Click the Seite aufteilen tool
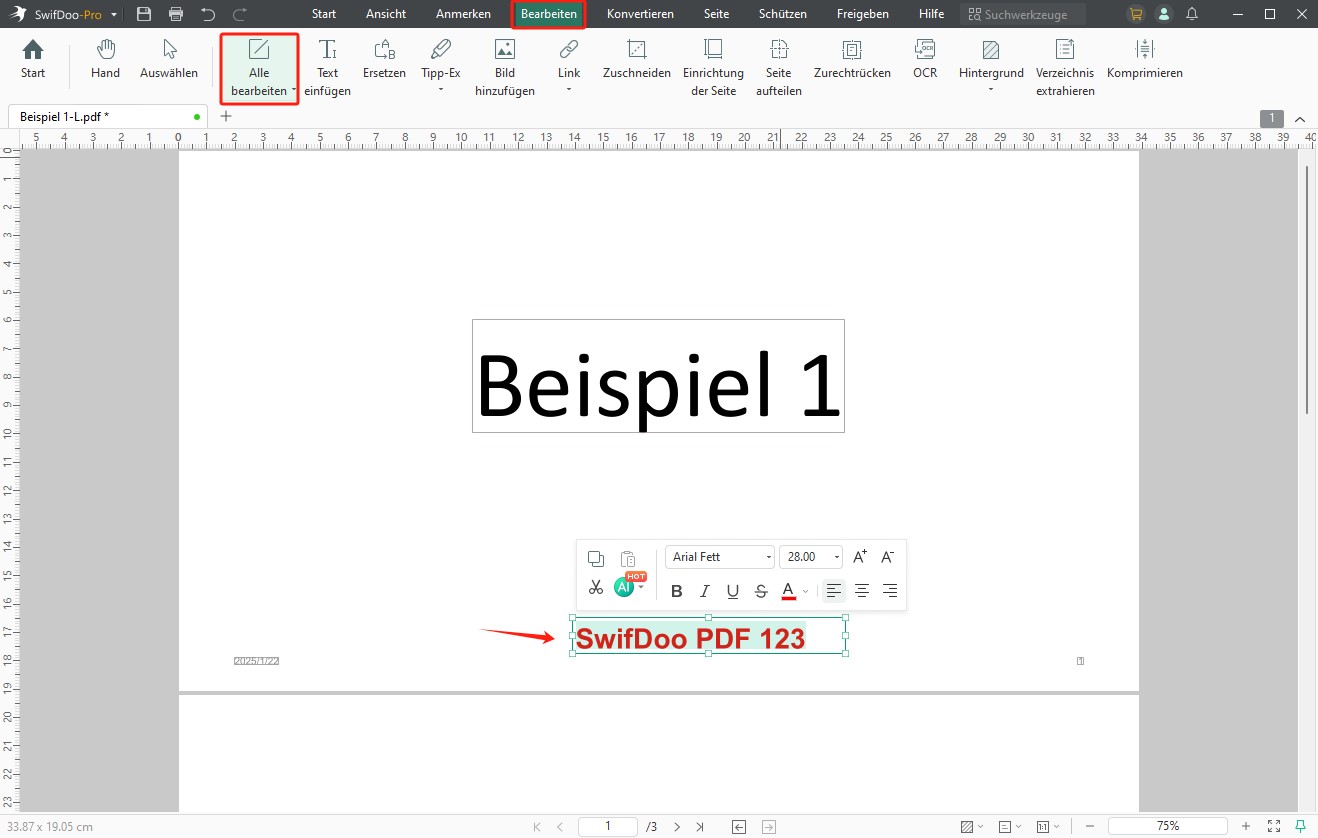 point(779,68)
